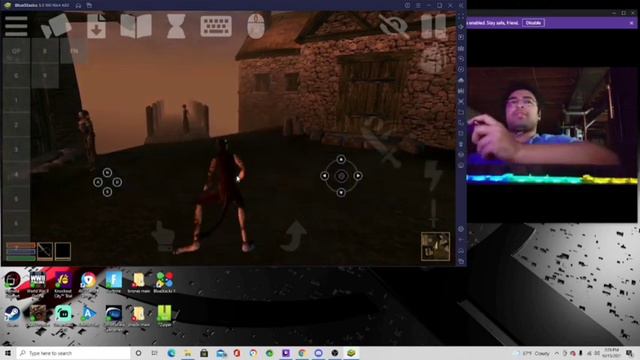
Task: Show the on-screen keyboard icon
Action: pyautogui.click(x=216, y=27)
